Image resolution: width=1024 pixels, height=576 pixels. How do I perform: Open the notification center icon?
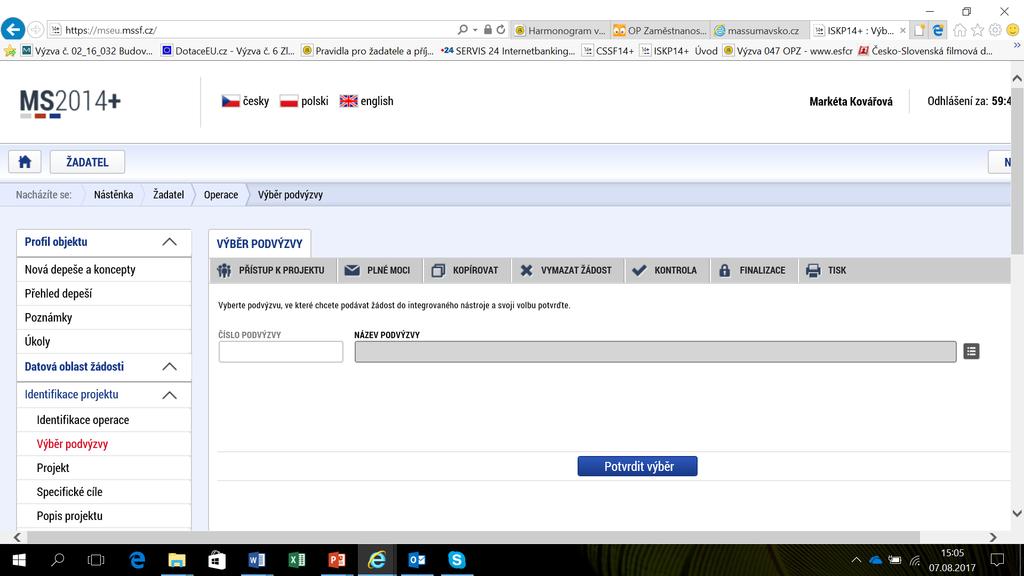997,560
